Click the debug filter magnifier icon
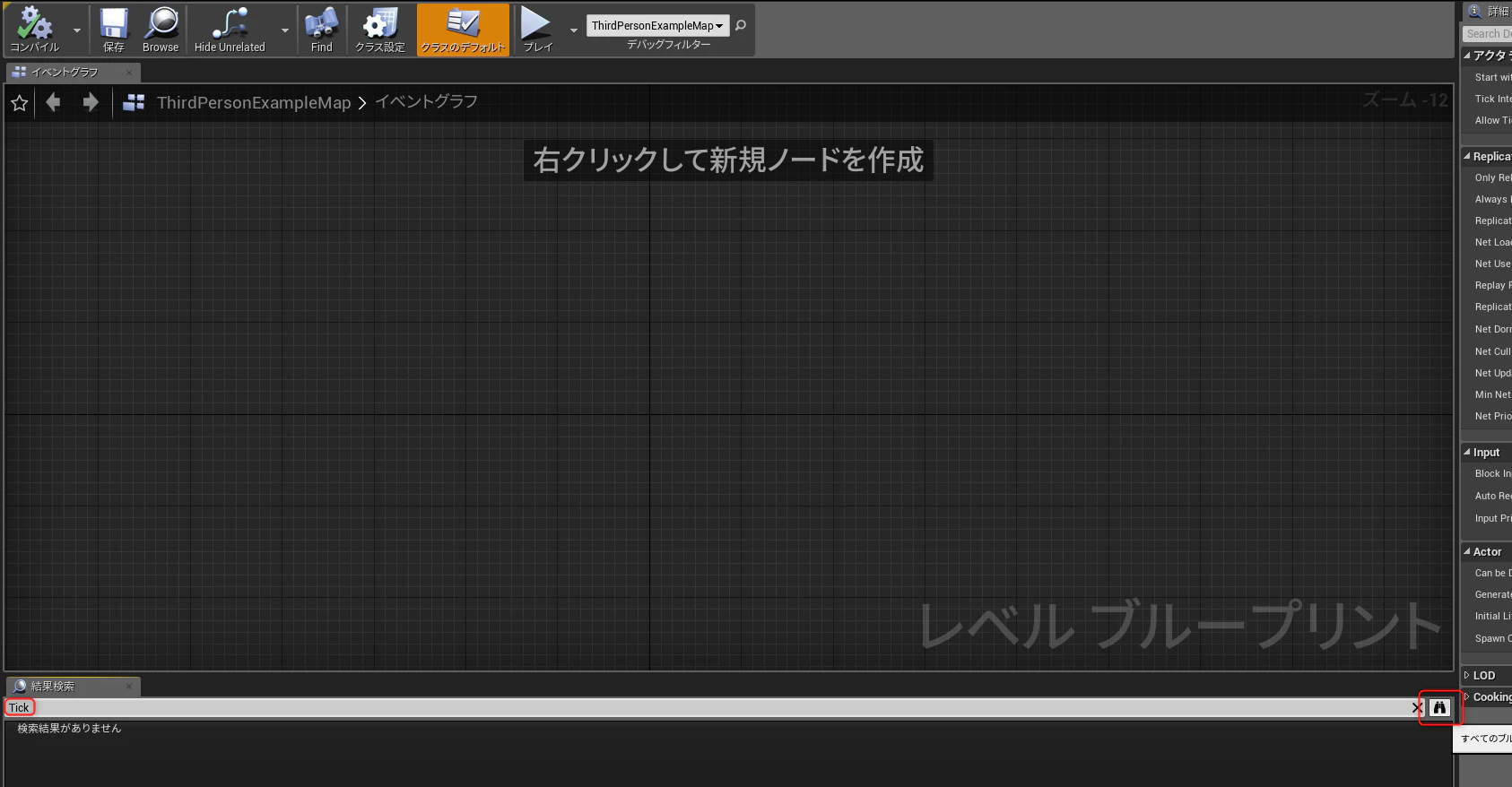This screenshot has width=1512, height=787. coord(741,25)
